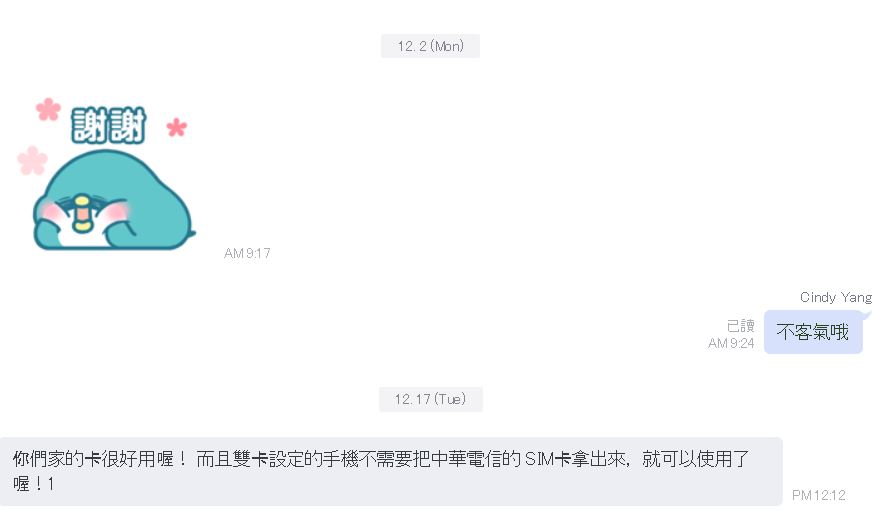Click the 12.2 (Mon) date separator
Screen dimensions: 872x519
[430, 46]
